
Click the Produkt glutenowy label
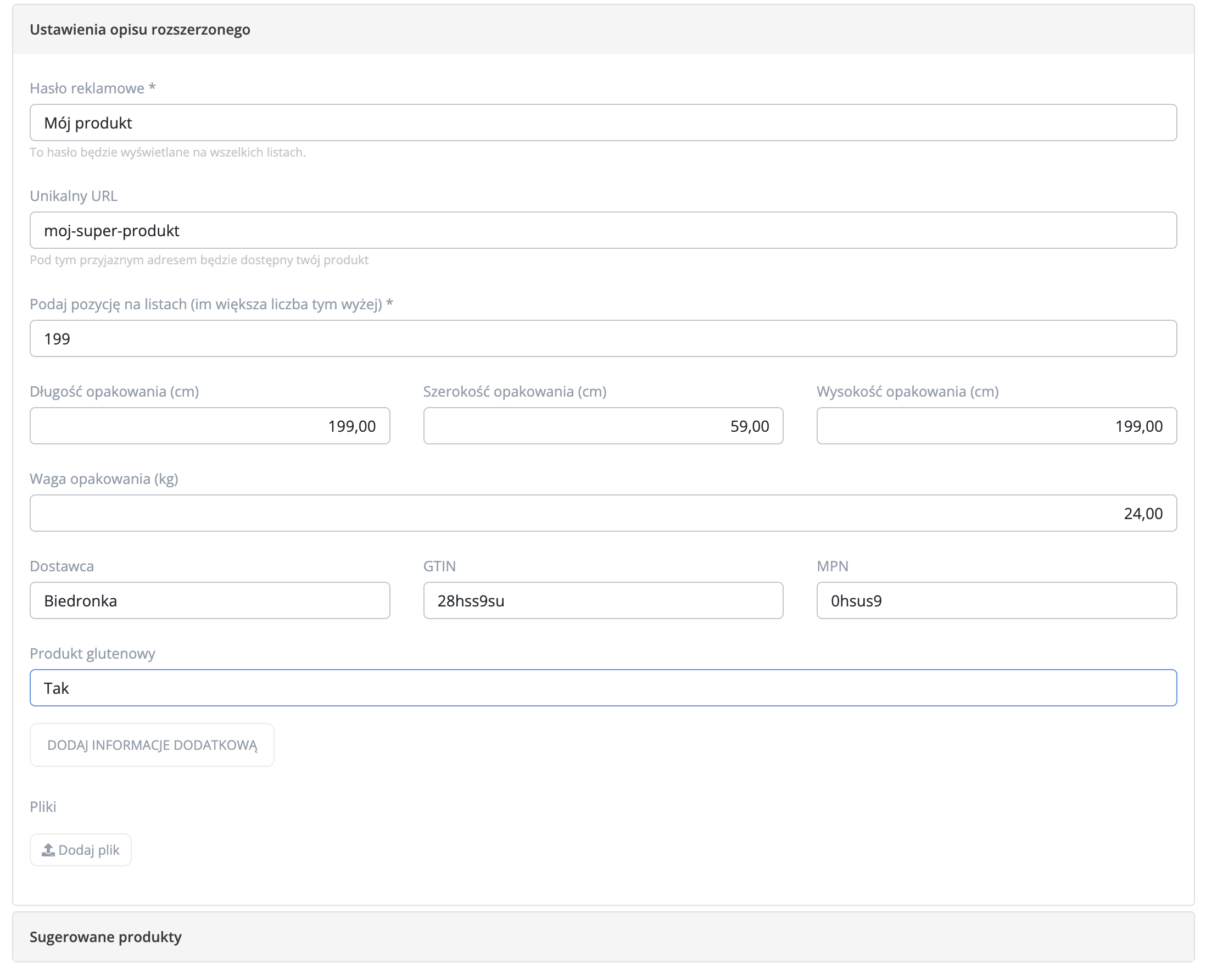[x=92, y=653]
